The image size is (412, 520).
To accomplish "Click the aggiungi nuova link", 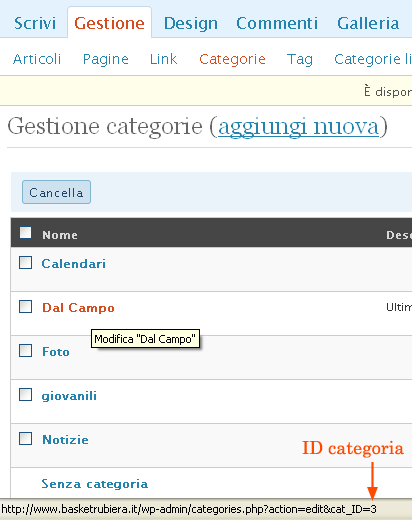I will (299, 127).
